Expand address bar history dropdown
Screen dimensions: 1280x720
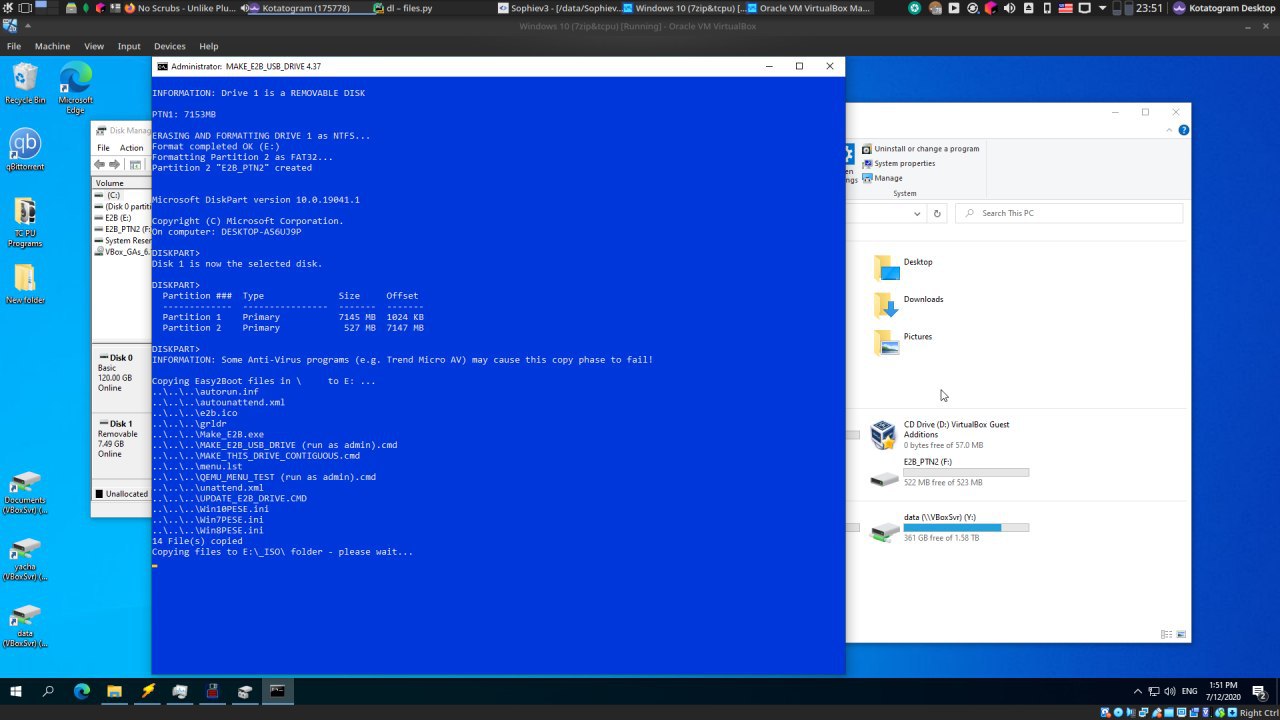(917, 213)
